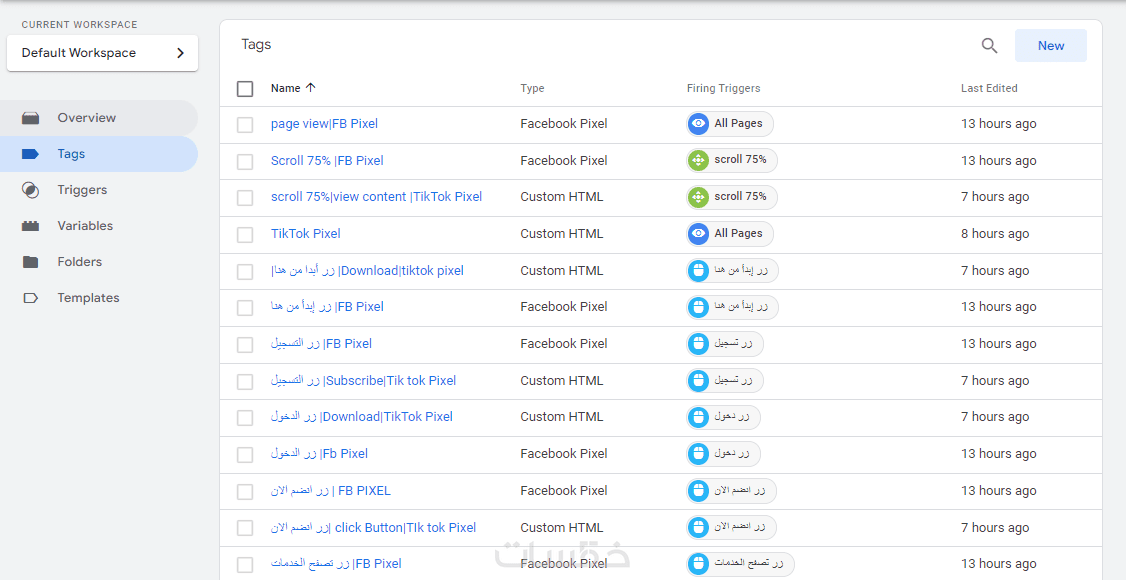Click the Overview sidebar icon

coord(31,118)
